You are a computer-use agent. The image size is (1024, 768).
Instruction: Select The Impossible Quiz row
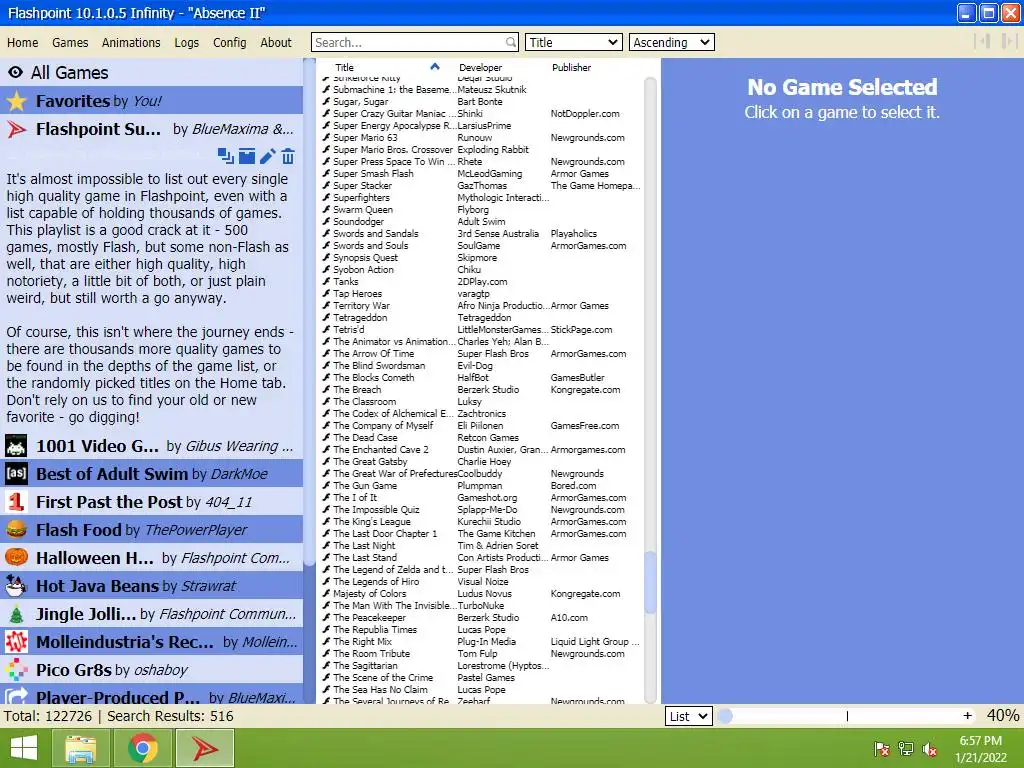point(482,509)
